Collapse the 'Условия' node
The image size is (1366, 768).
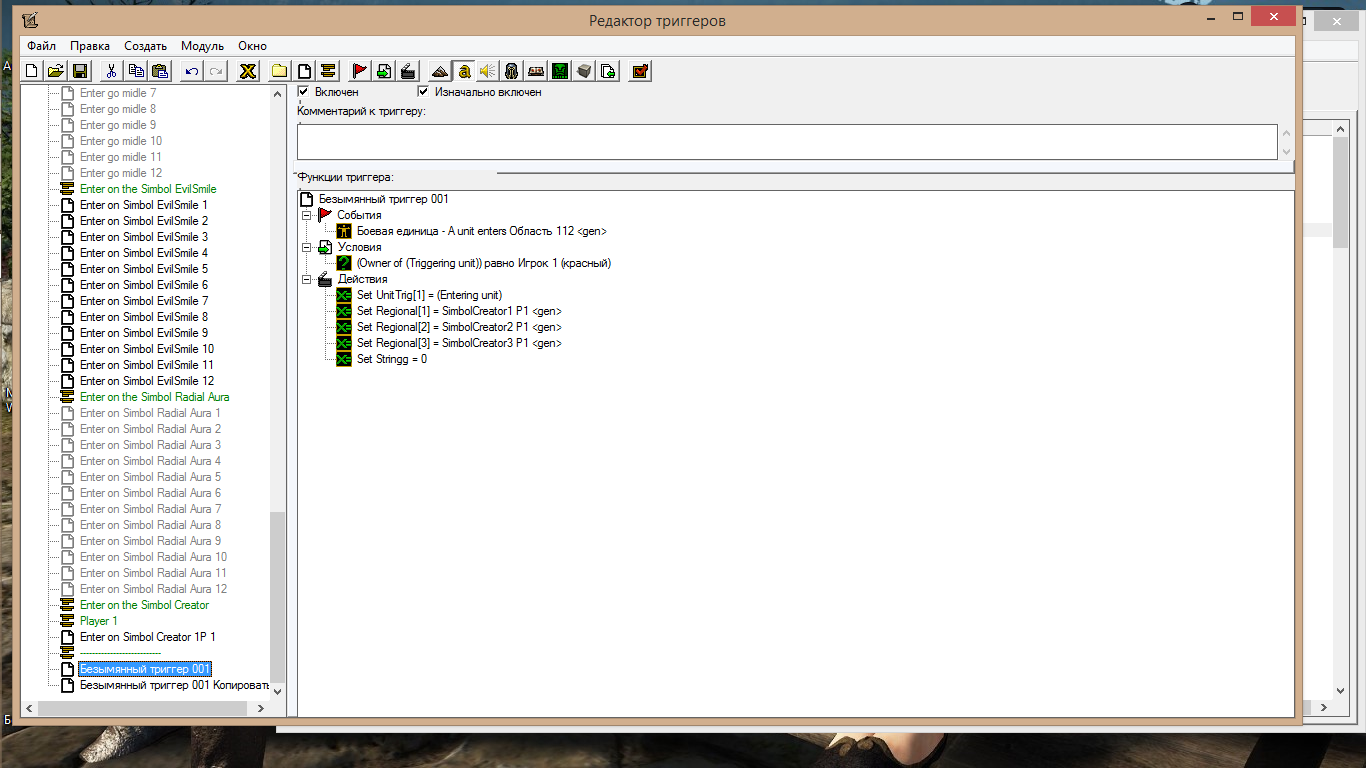click(307, 247)
